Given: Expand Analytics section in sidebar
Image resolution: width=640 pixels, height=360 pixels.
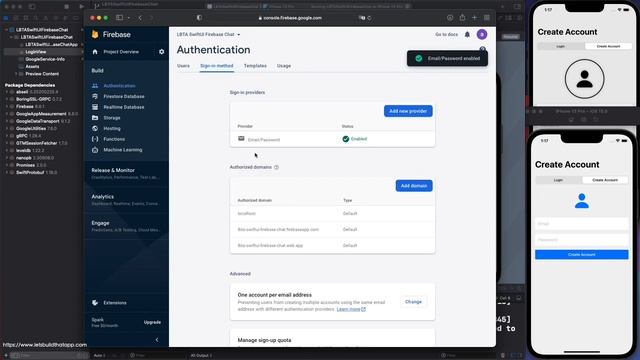Looking at the screenshot, I should click(x=126, y=200).
